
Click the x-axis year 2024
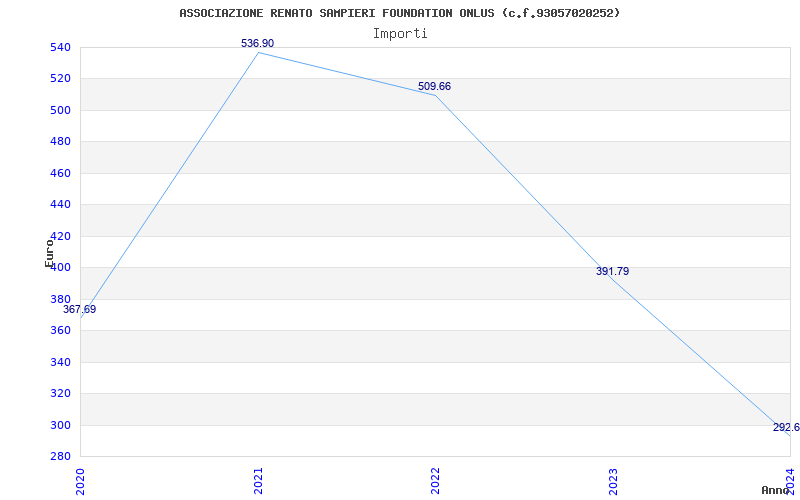click(790, 481)
